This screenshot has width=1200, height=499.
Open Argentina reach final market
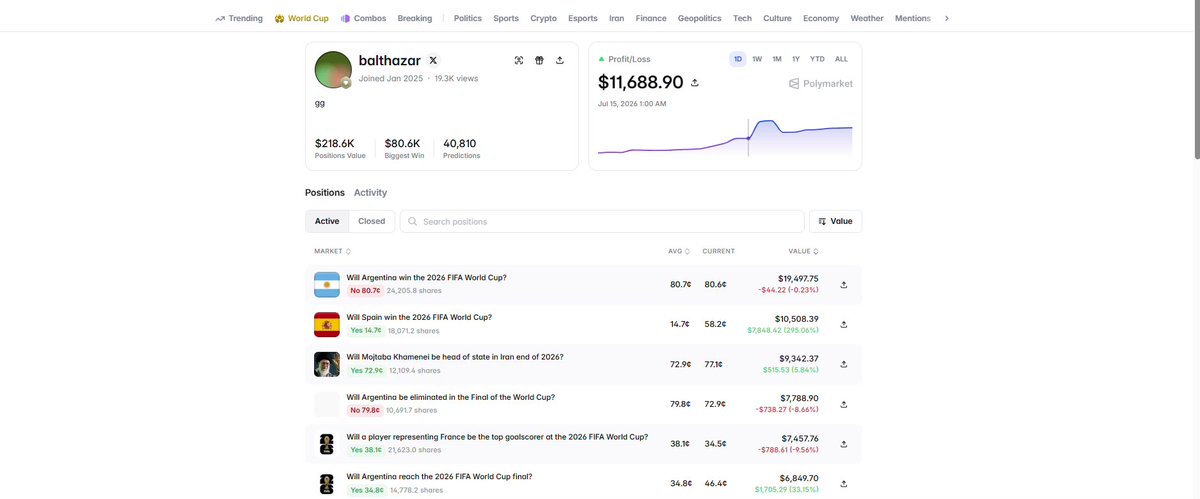[440, 476]
